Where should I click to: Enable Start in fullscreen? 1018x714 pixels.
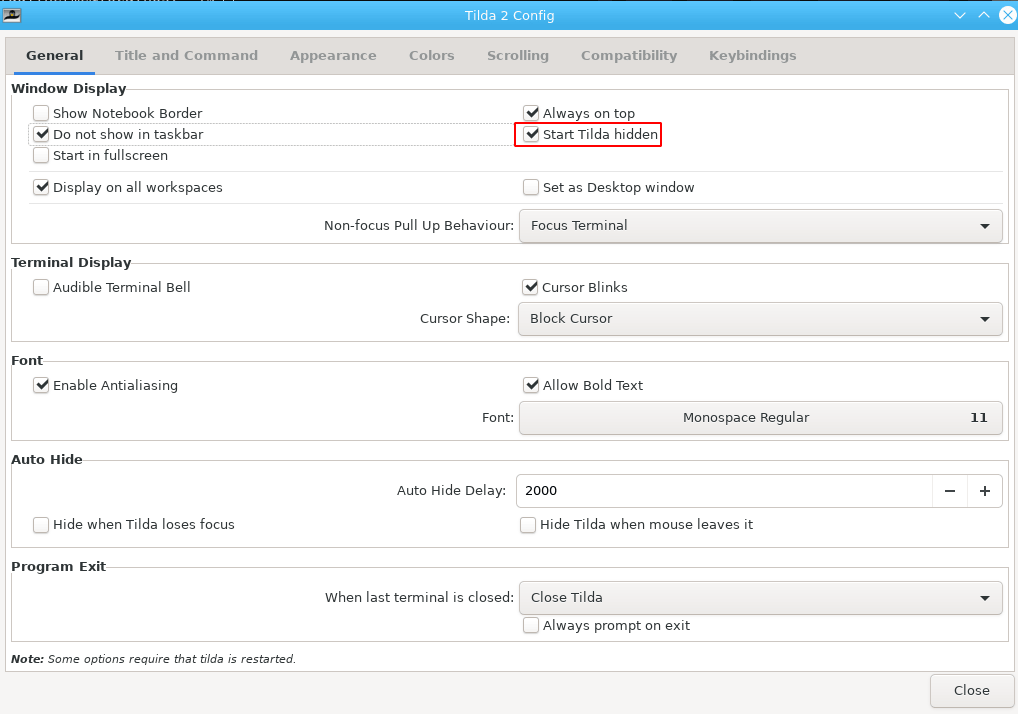(x=41, y=156)
